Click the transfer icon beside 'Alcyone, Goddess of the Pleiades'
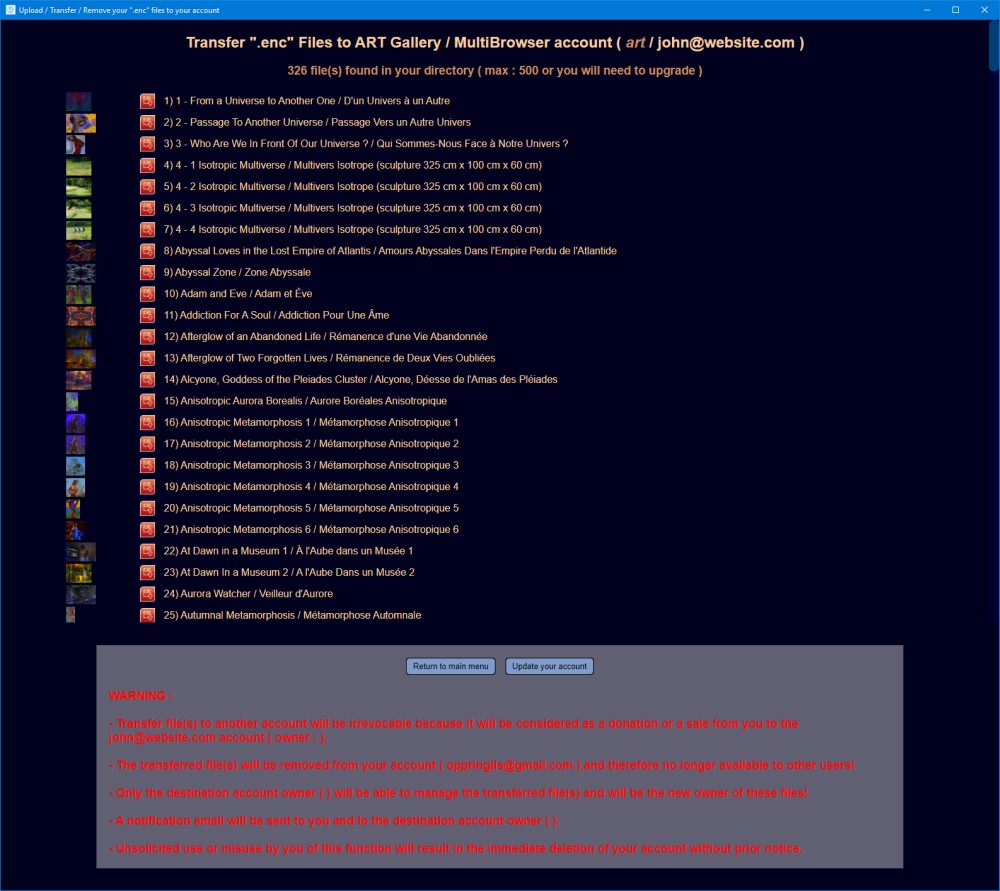This screenshot has height=891, width=1000. (147, 379)
